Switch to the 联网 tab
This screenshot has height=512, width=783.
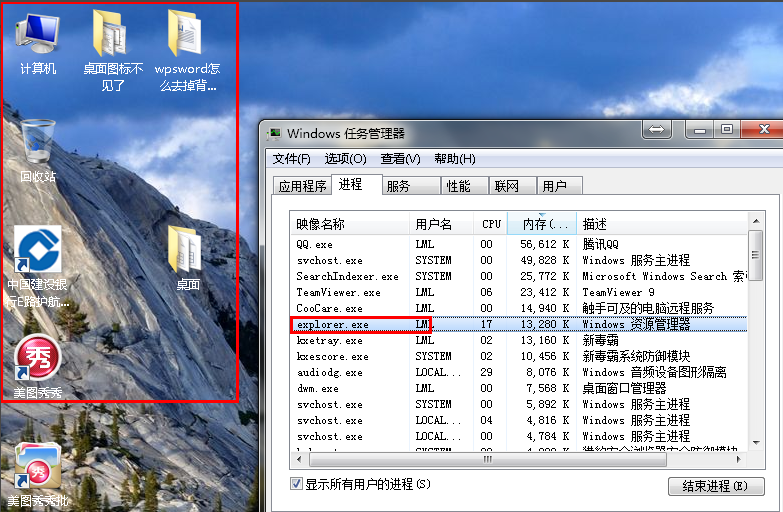pos(512,186)
